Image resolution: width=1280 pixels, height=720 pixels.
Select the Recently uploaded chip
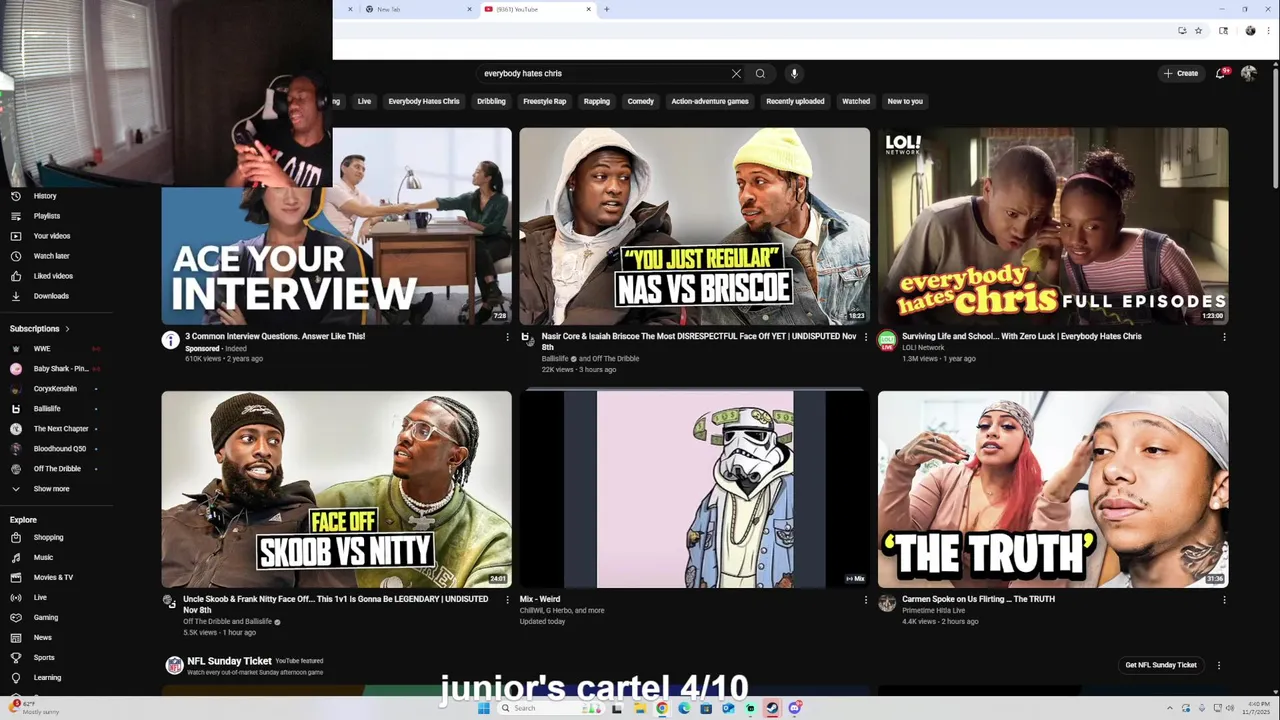pyautogui.click(x=795, y=101)
